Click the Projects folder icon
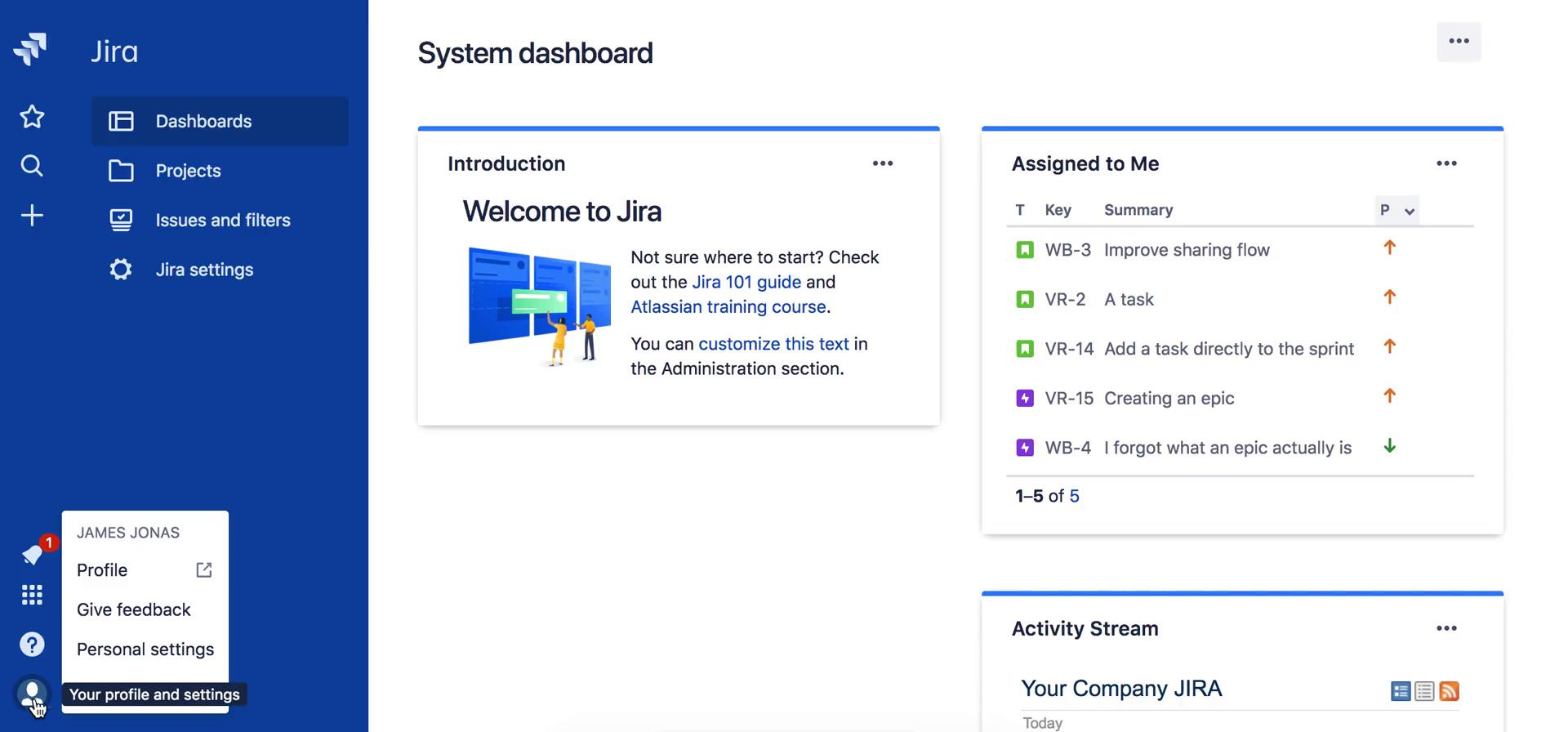The image size is (1568, 732). [x=121, y=171]
